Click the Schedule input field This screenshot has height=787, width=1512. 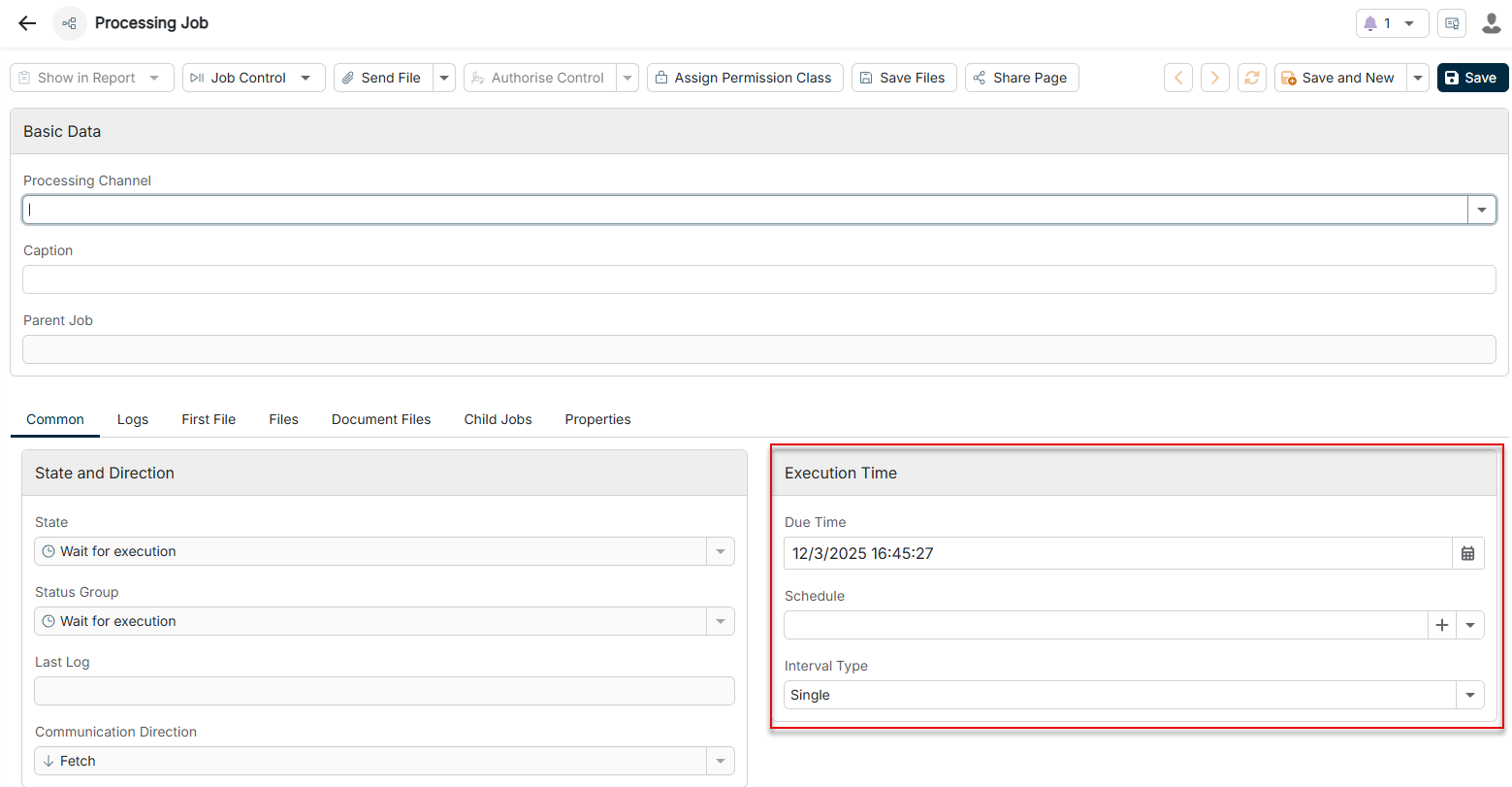[1106, 625]
